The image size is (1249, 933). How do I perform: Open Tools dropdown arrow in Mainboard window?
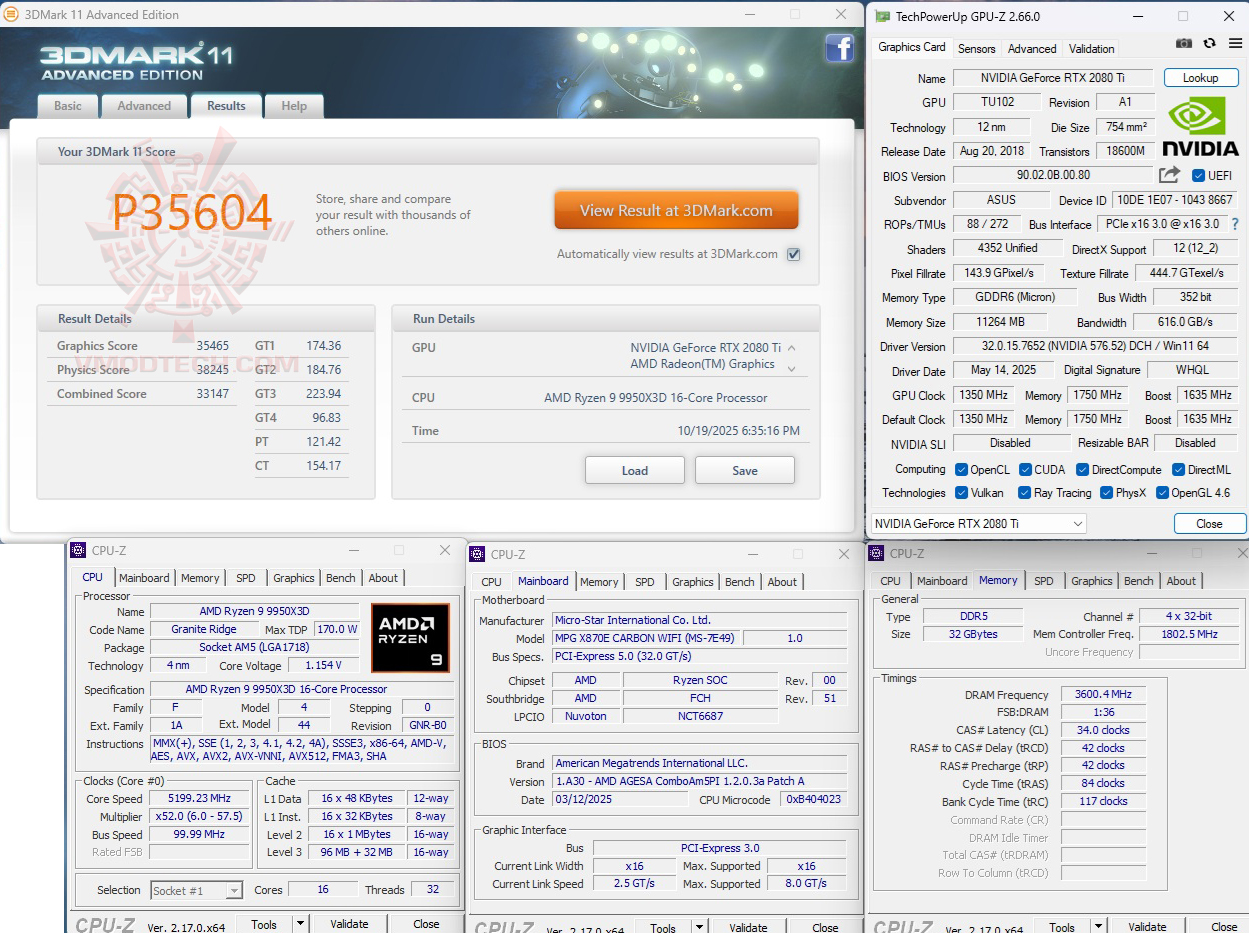coord(699,928)
